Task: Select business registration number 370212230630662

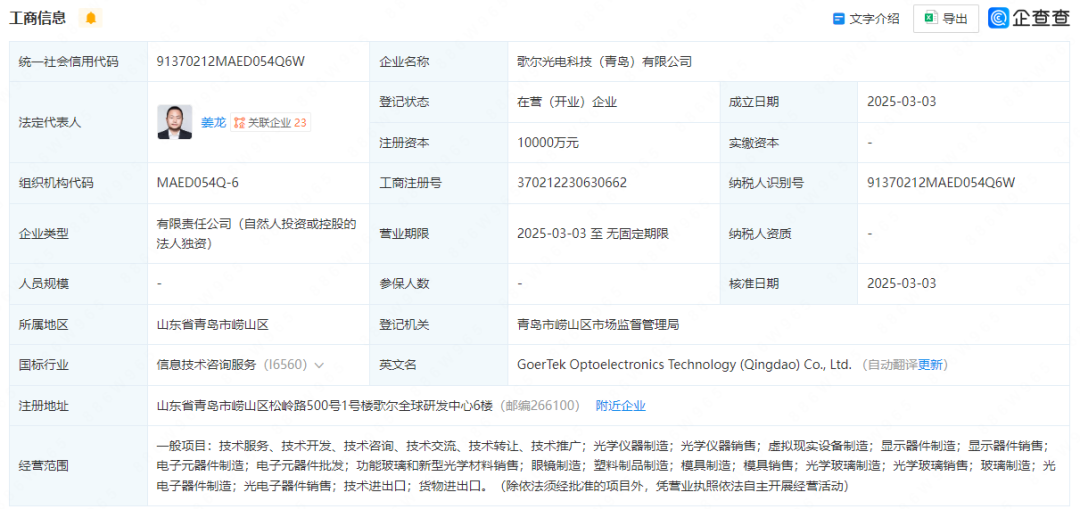Action: (572, 183)
